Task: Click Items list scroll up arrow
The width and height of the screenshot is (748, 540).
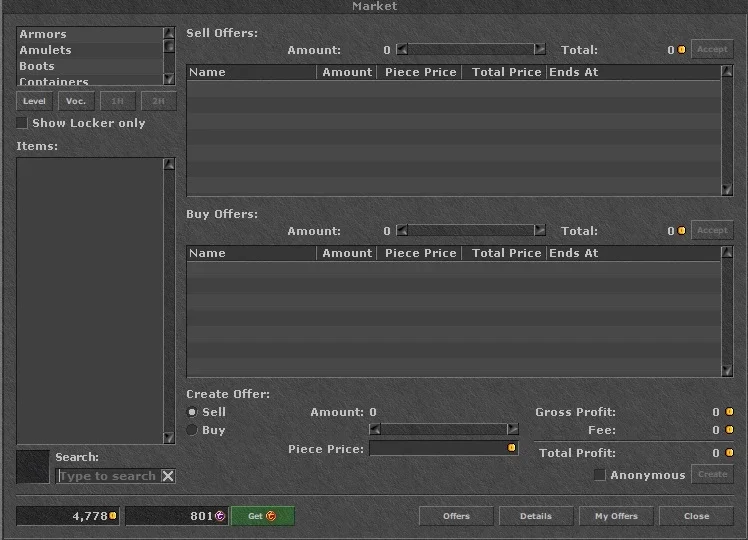Action: click(x=169, y=165)
